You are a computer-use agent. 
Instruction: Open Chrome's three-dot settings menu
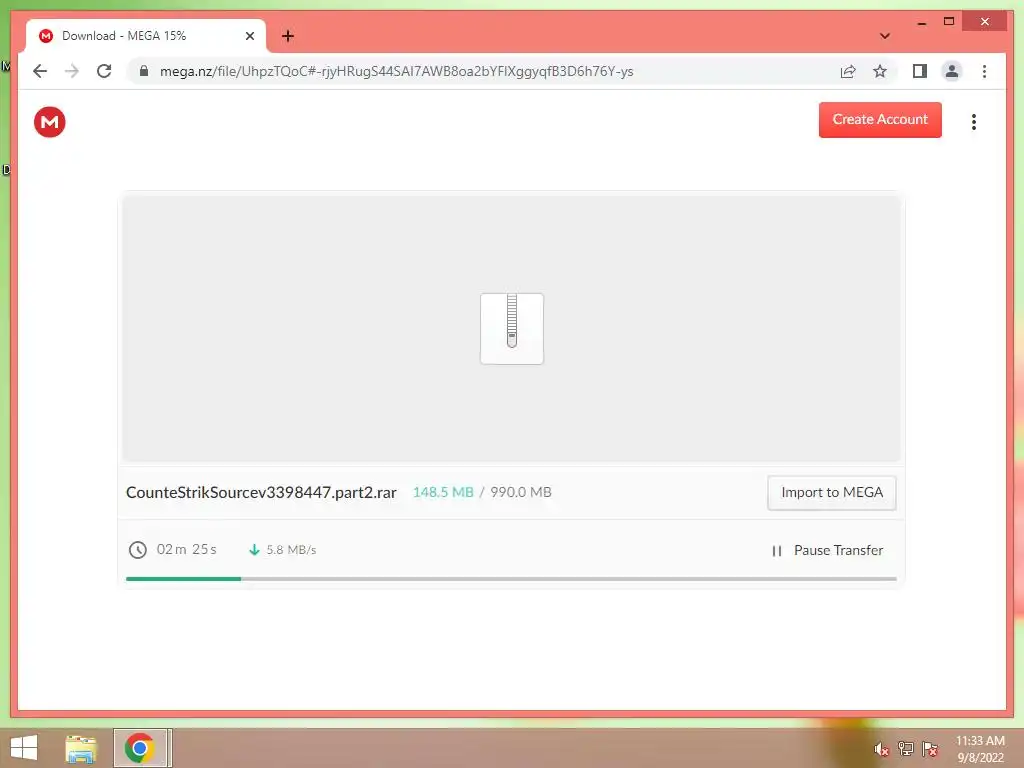[x=984, y=71]
